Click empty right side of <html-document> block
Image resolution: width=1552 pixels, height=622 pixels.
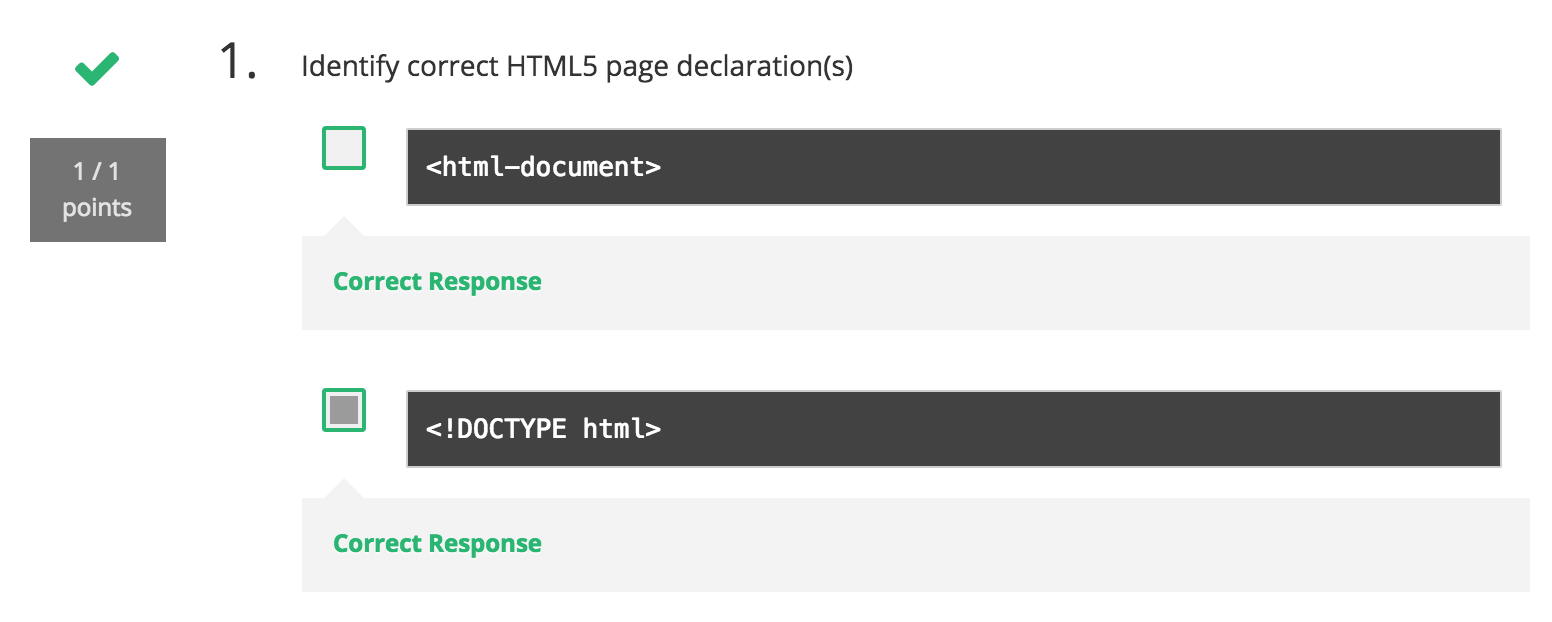(1080, 167)
